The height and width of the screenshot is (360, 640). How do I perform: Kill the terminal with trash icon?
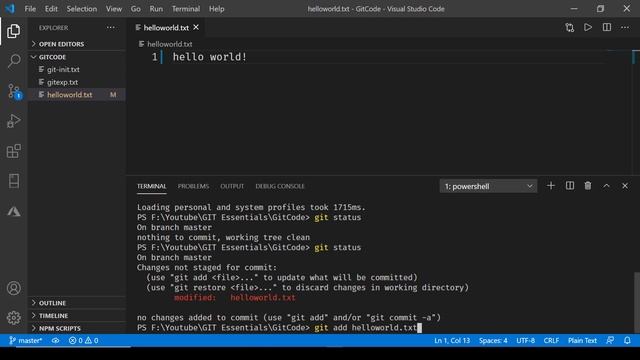click(588, 186)
